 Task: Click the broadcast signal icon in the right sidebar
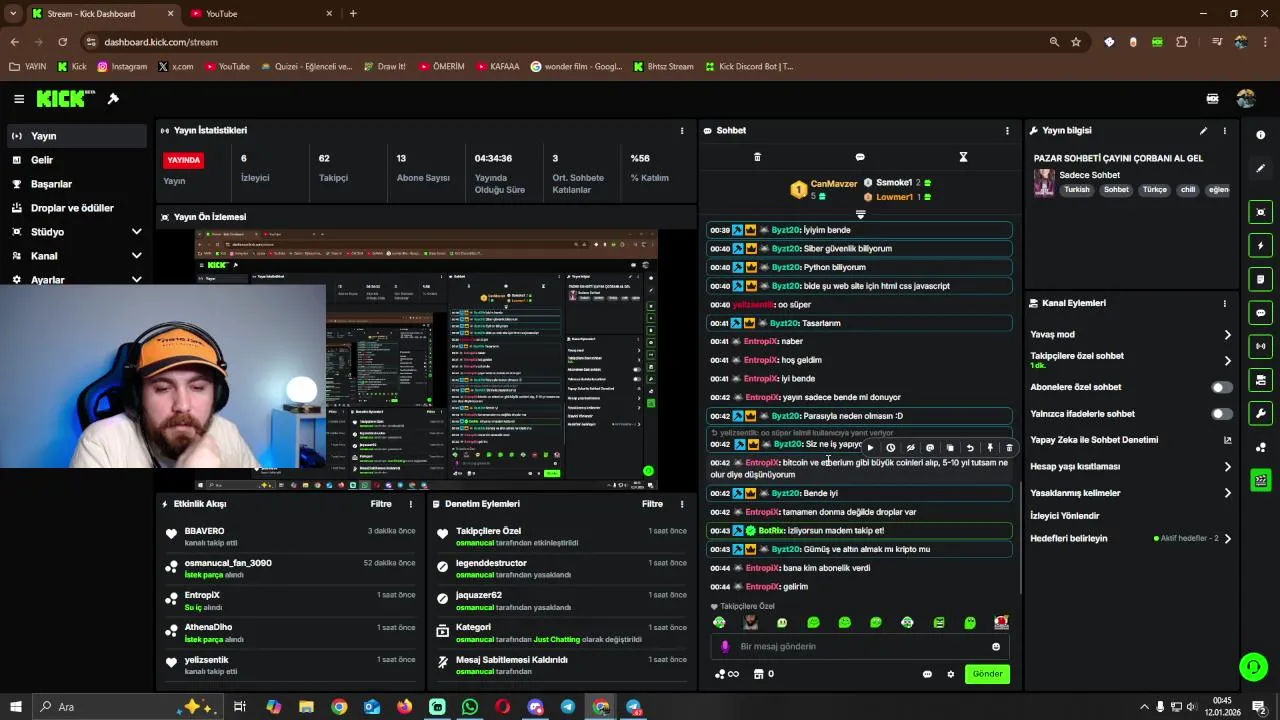click(1260, 346)
